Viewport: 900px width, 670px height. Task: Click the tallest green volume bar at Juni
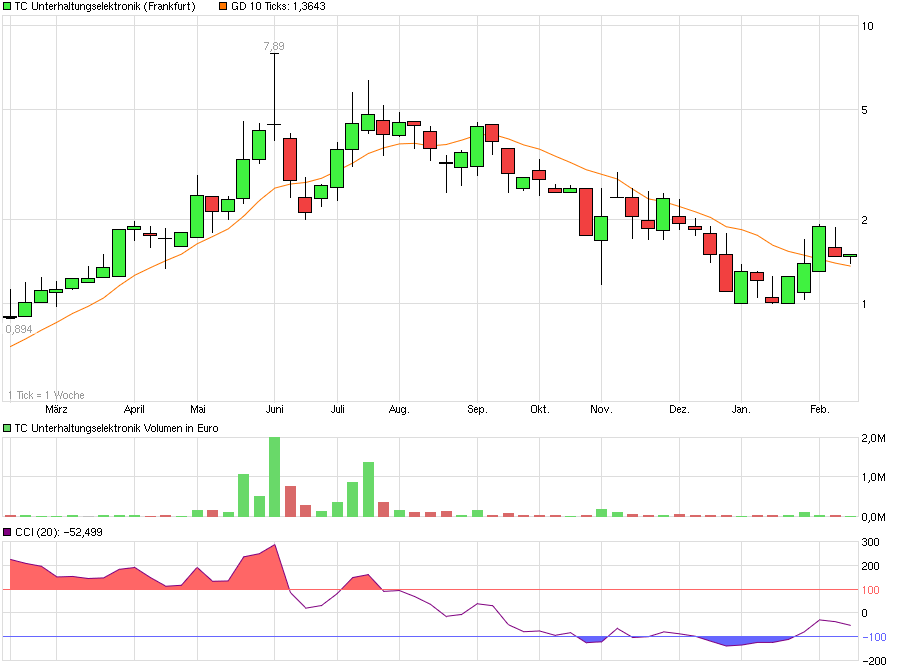pyautogui.click(x=274, y=477)
